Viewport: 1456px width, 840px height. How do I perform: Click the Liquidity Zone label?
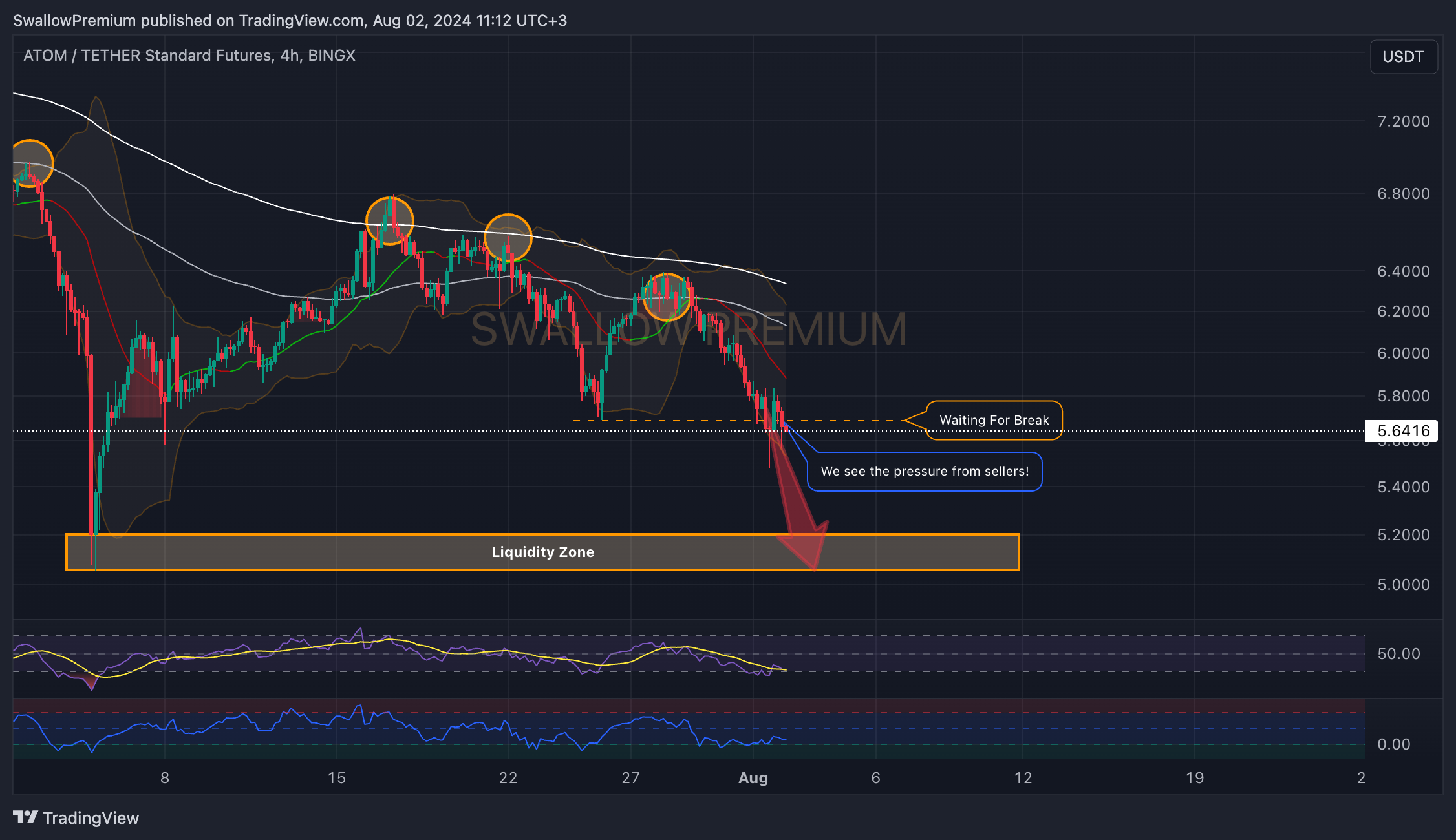pyautogui.click(x=543, y=552)
